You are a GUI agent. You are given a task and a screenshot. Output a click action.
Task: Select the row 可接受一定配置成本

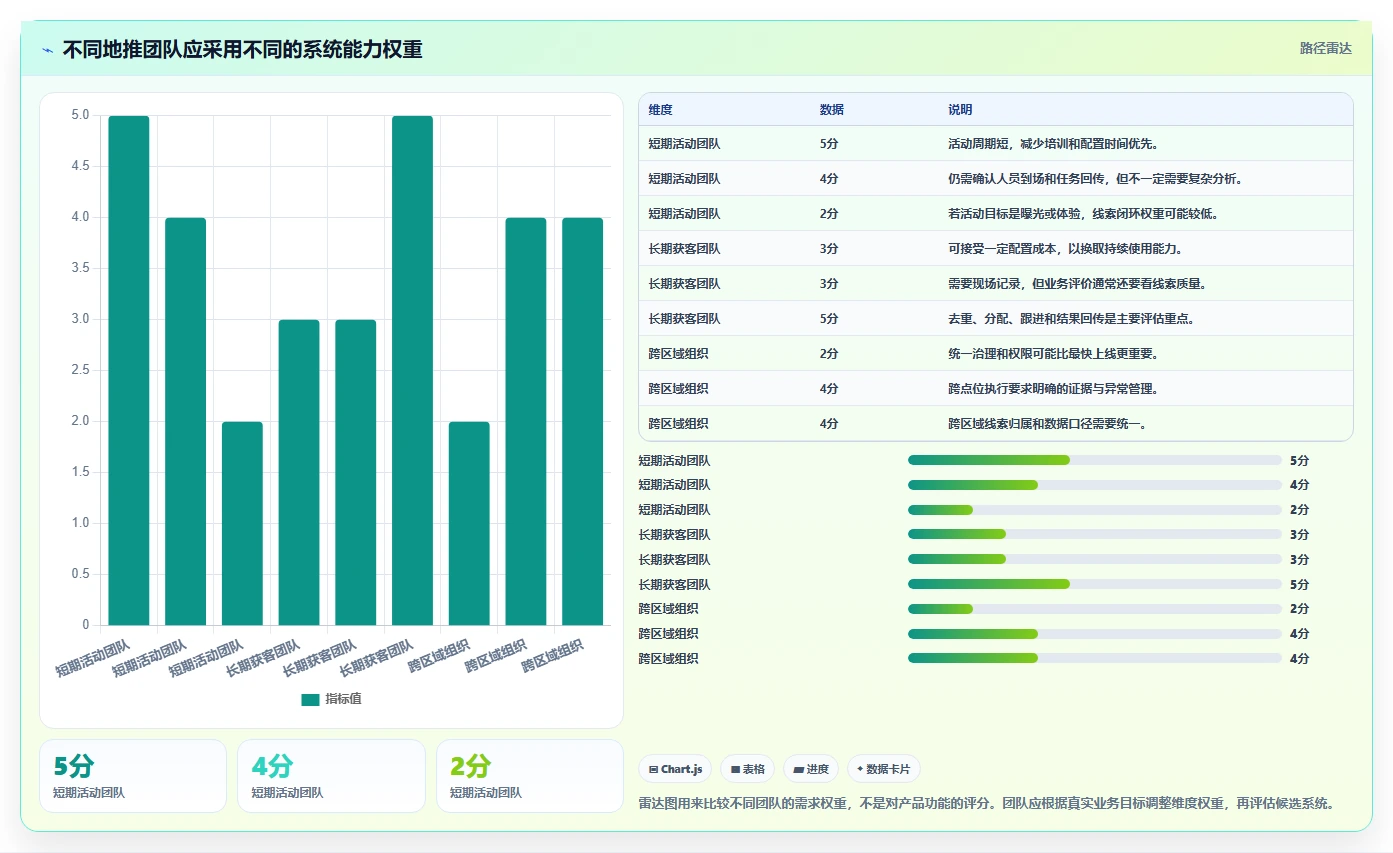point(995,248)
